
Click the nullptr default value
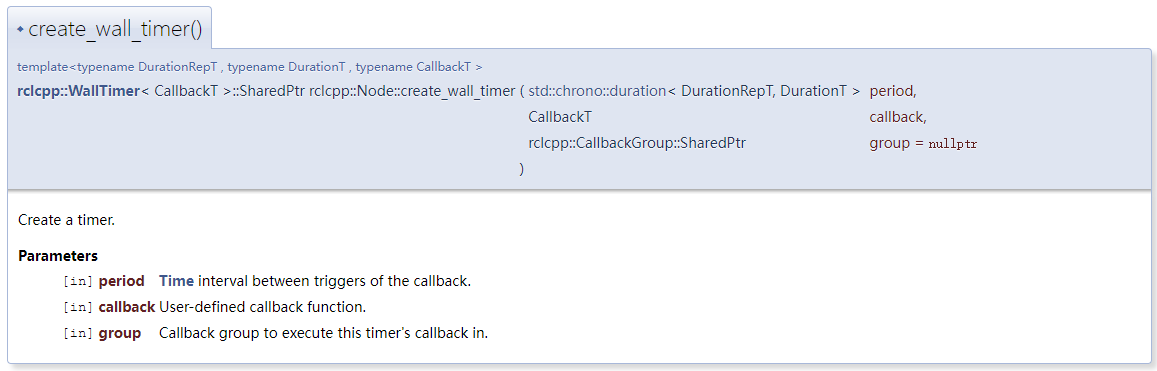[952, 144]
